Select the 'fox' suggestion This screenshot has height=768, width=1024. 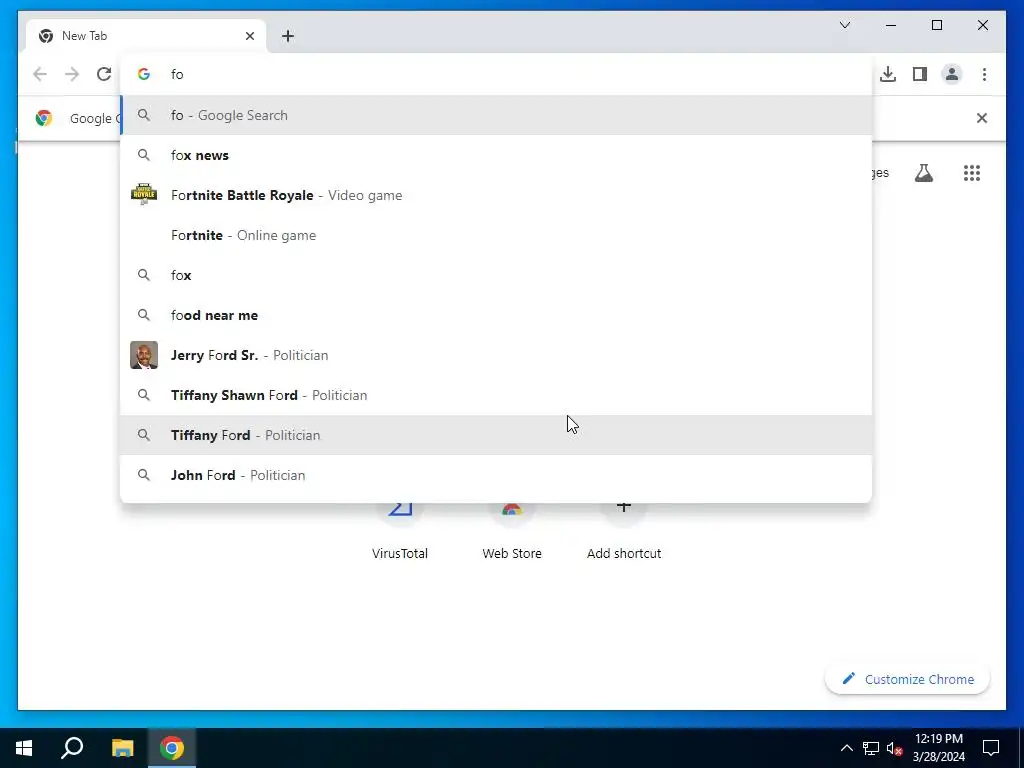[496, 275]
